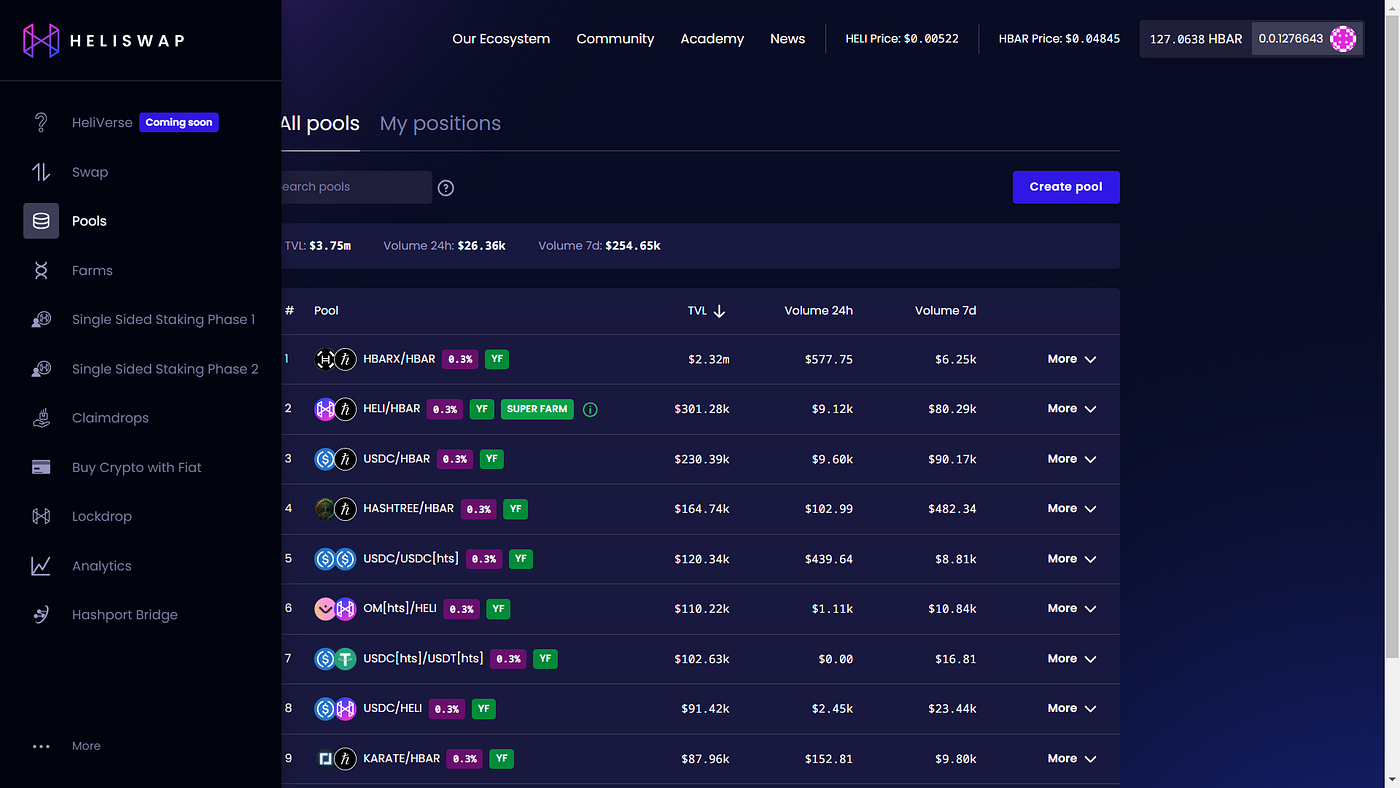Click Single Sided Staking Phase 1 icon

coord(41,320)
